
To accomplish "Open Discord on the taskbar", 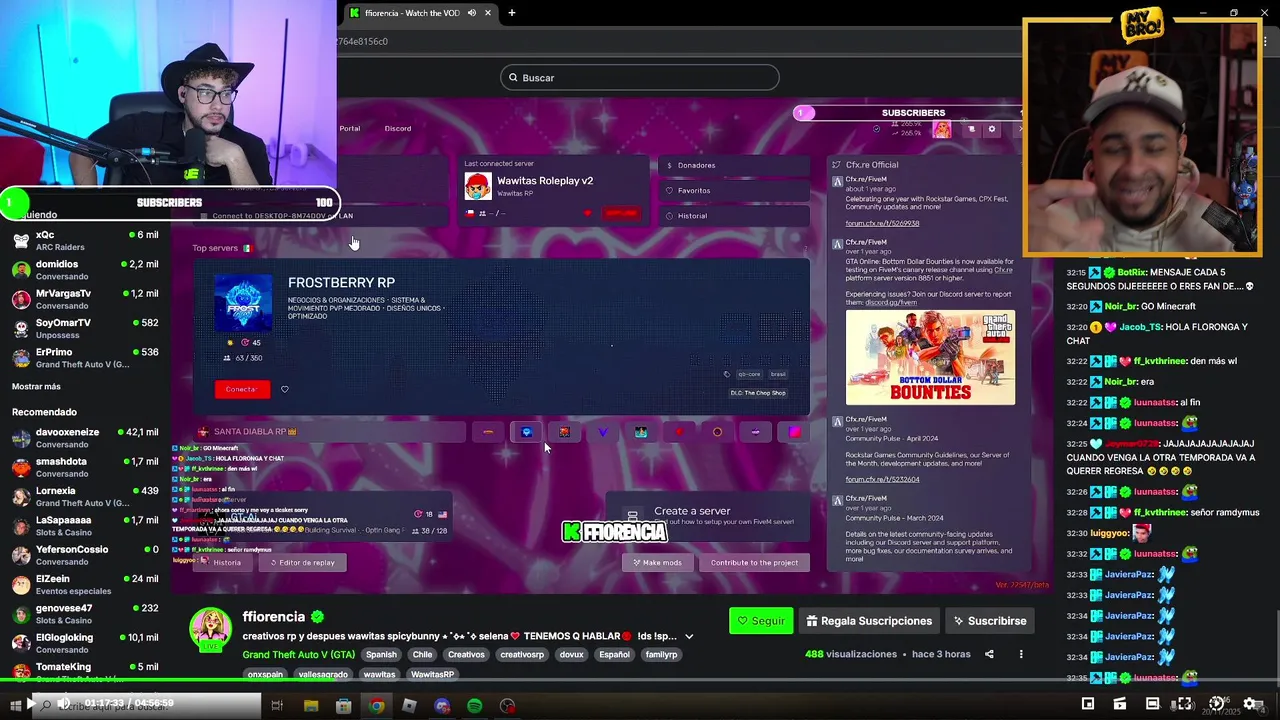I will (x=442, y=706).
